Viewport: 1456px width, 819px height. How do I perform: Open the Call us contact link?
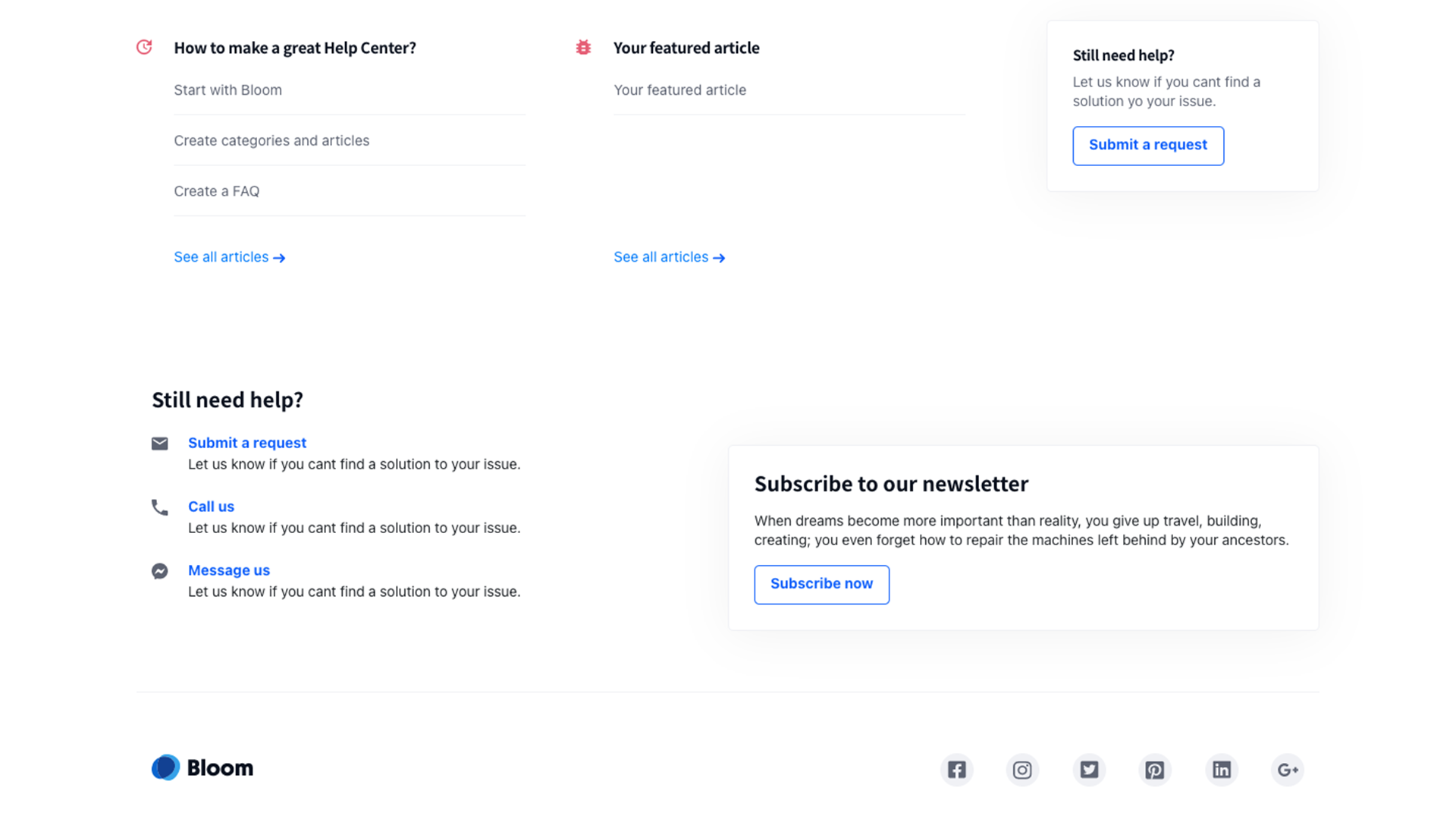[x=211, y=507]
